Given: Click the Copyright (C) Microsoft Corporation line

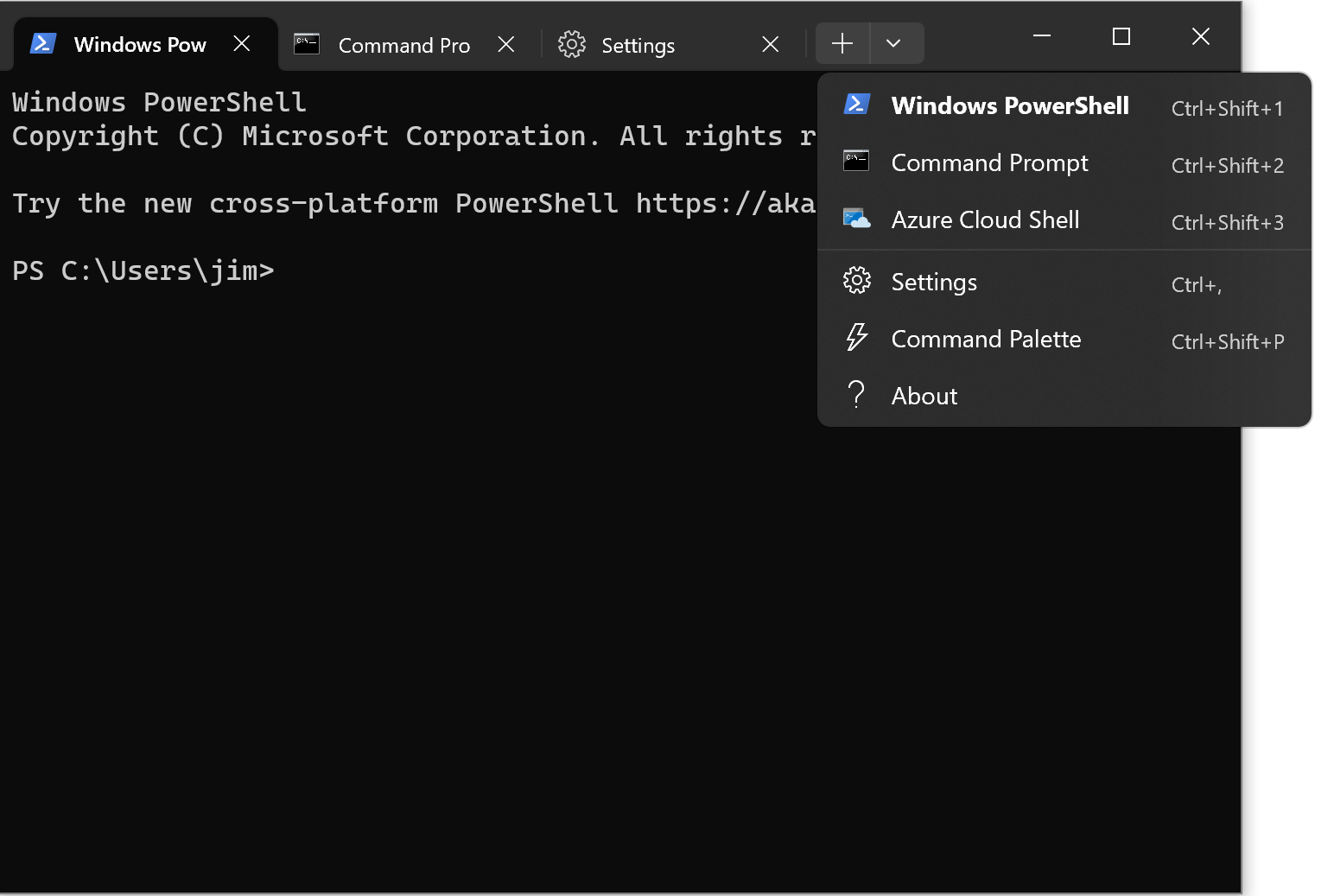Looking at the screenshot, I should (414, 136).
